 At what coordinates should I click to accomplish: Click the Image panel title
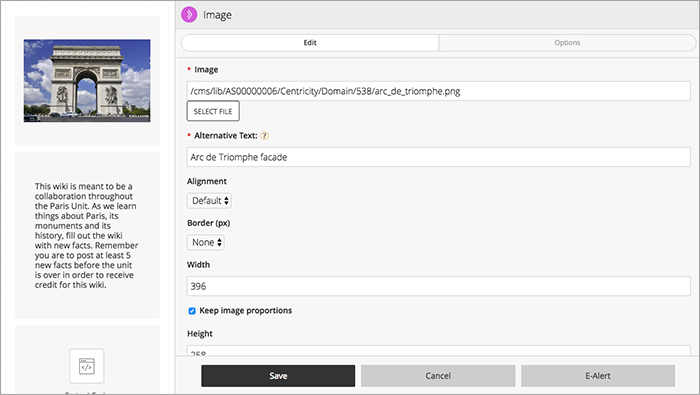coord(217,15)
